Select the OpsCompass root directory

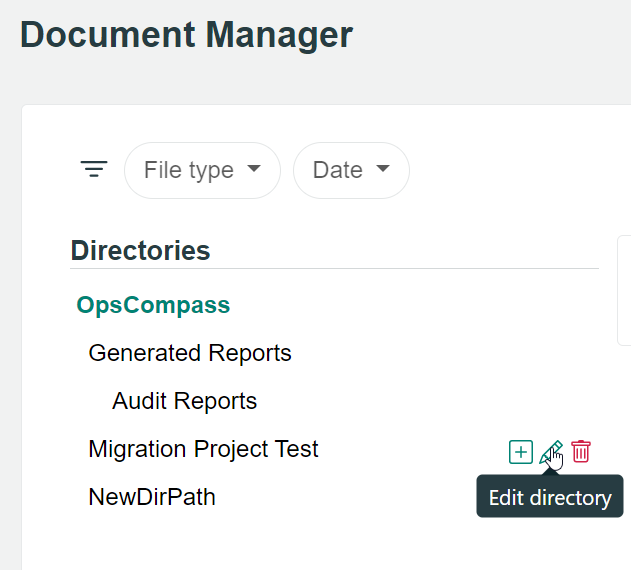[153, 305]
